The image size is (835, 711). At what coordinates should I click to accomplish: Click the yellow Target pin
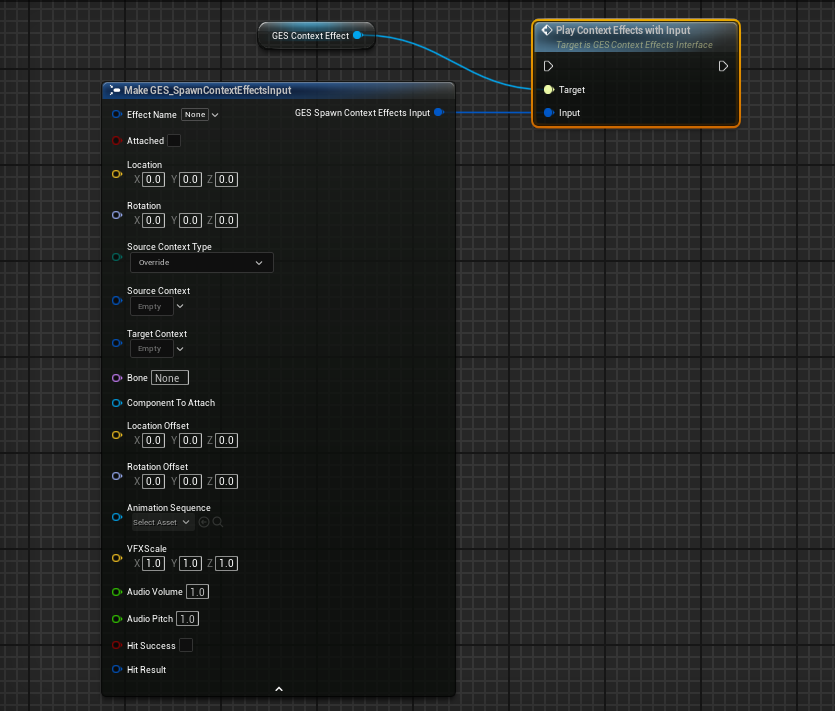click(x=549, y=89)
